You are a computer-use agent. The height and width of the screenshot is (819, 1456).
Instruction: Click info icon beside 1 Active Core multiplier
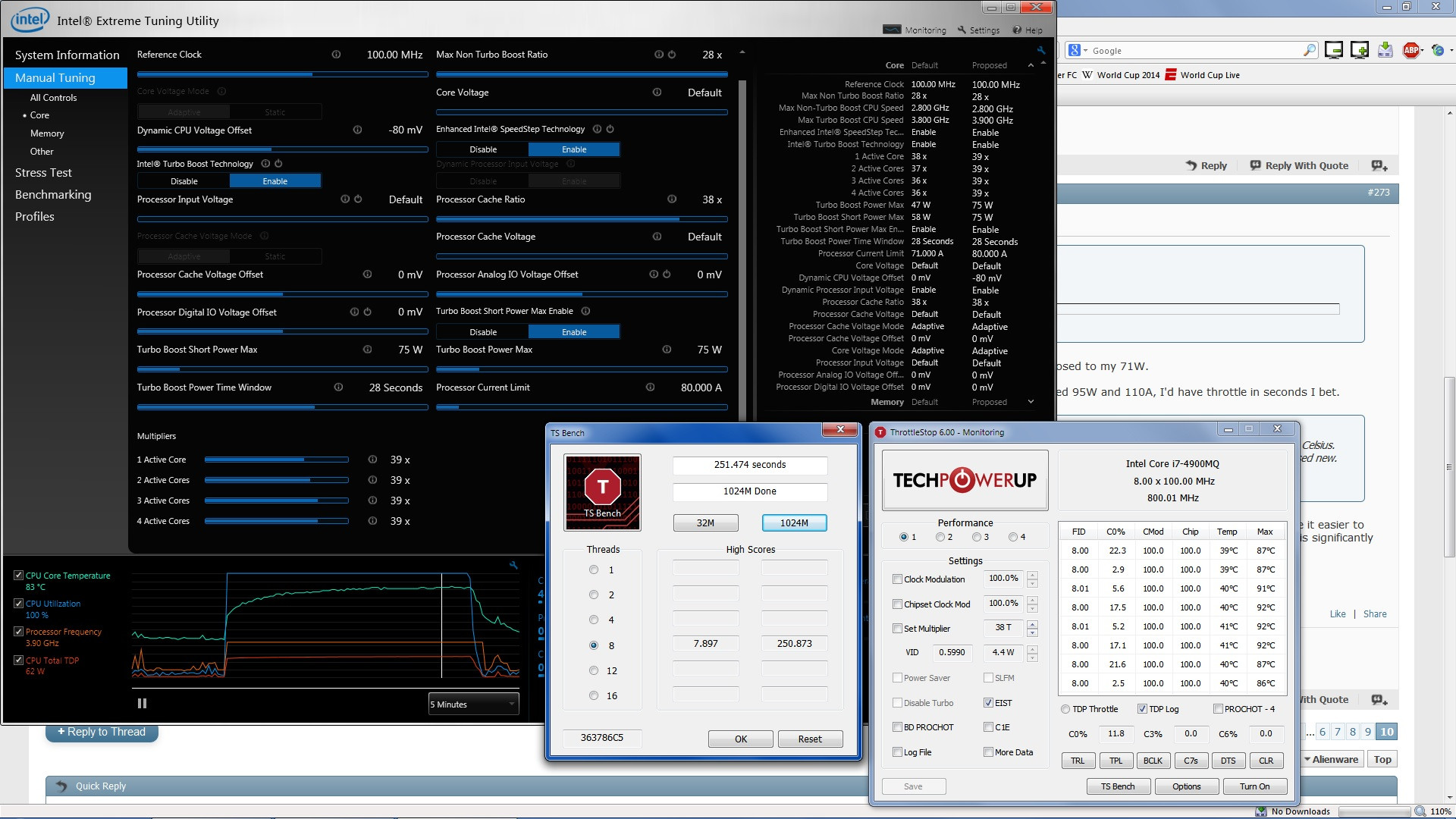pyautogui.click(x=372, y=460)
